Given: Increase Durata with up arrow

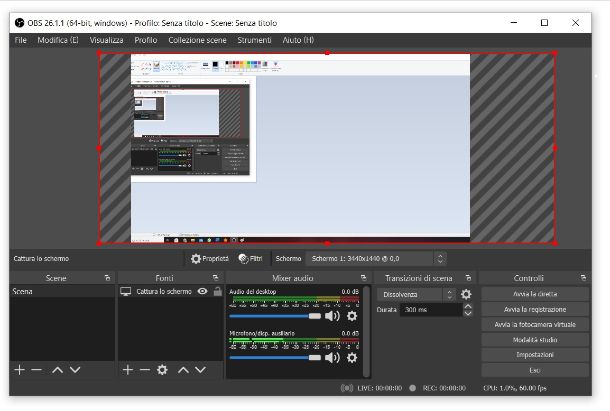Looking at the screenshot, I should pos(468,306).
